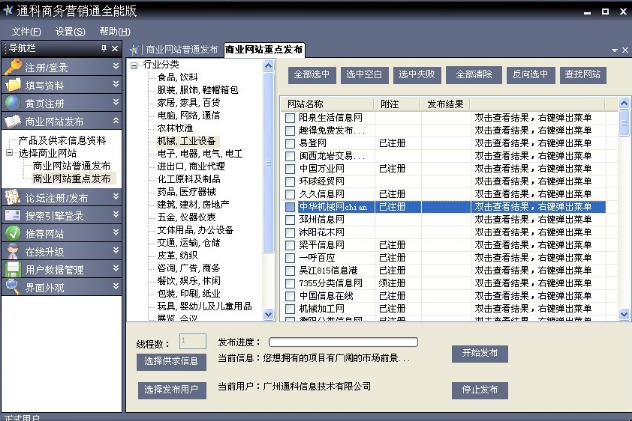Expand the 论坛注册/发布 section chevron
632x421 pixels.
pyautogui.click(x=115, y=197)
